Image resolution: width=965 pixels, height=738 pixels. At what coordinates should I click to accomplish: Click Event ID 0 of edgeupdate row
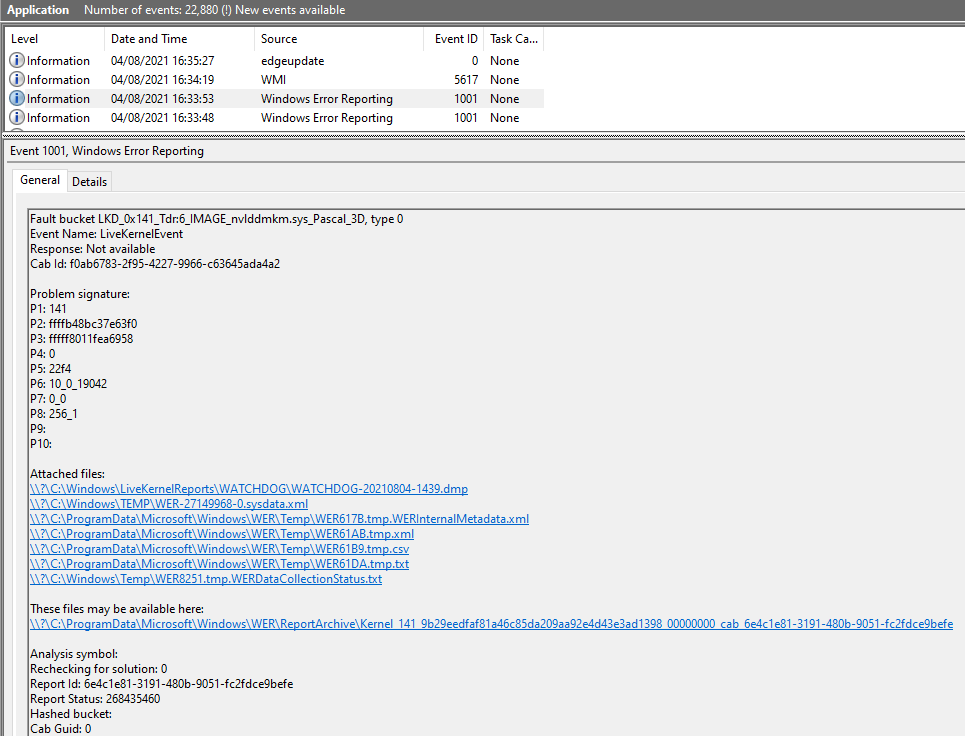pos(474,61)
